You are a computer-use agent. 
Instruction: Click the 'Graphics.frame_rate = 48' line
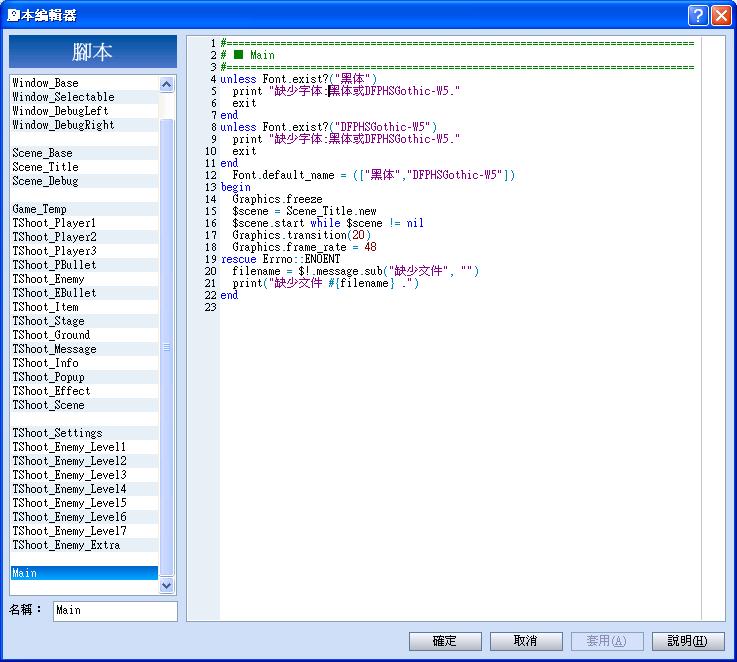coord(304,247)
